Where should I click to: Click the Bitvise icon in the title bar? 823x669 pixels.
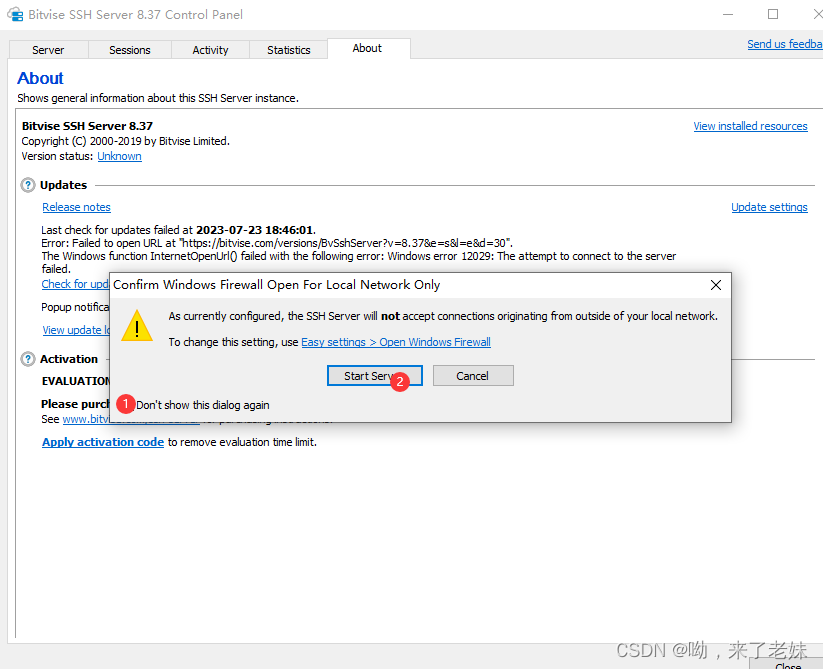(x=14, y=14)
